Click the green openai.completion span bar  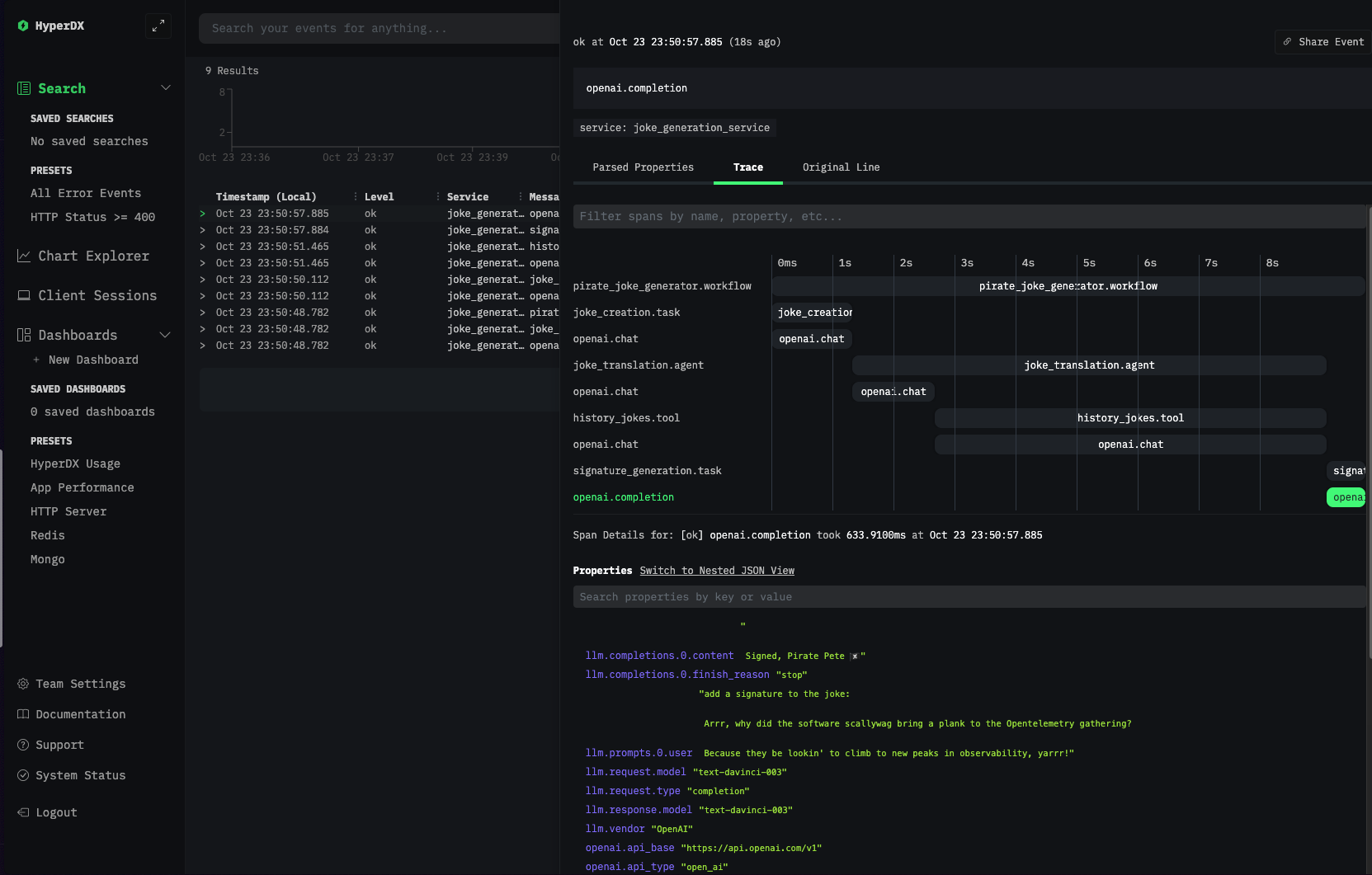click(1346, 497)
